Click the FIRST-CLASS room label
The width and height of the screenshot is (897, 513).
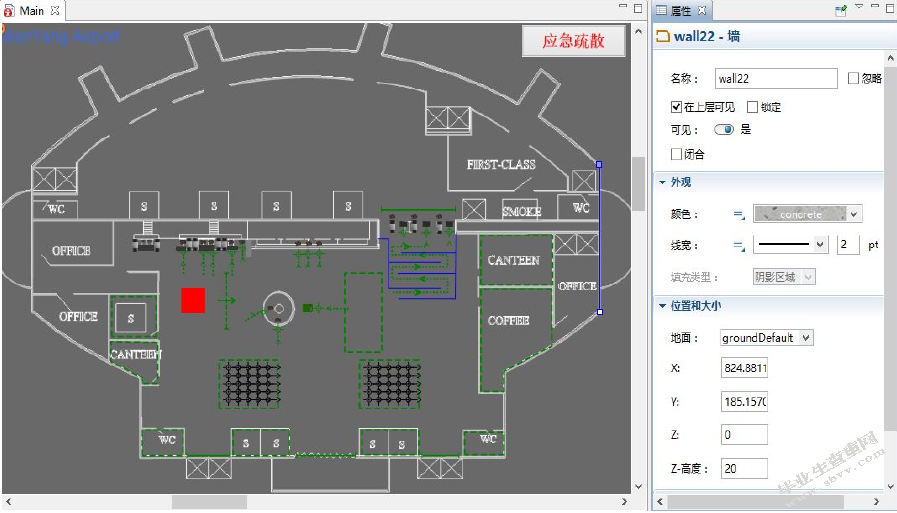point(501,165)
